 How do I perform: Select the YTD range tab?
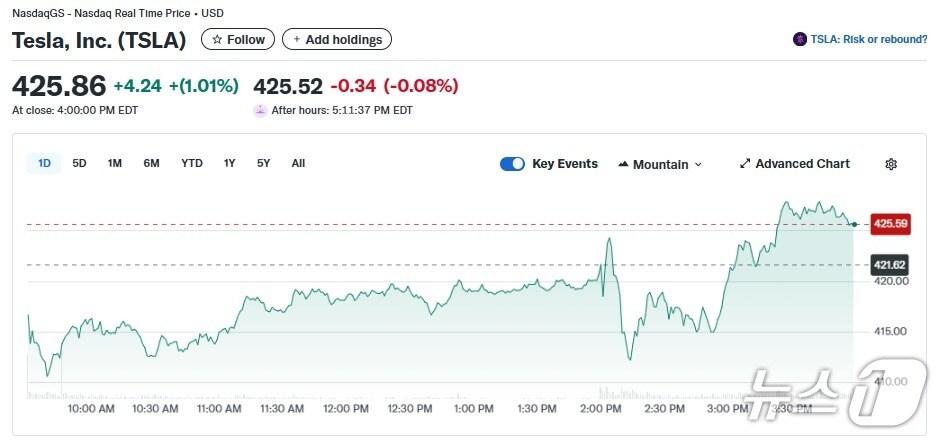192,163
